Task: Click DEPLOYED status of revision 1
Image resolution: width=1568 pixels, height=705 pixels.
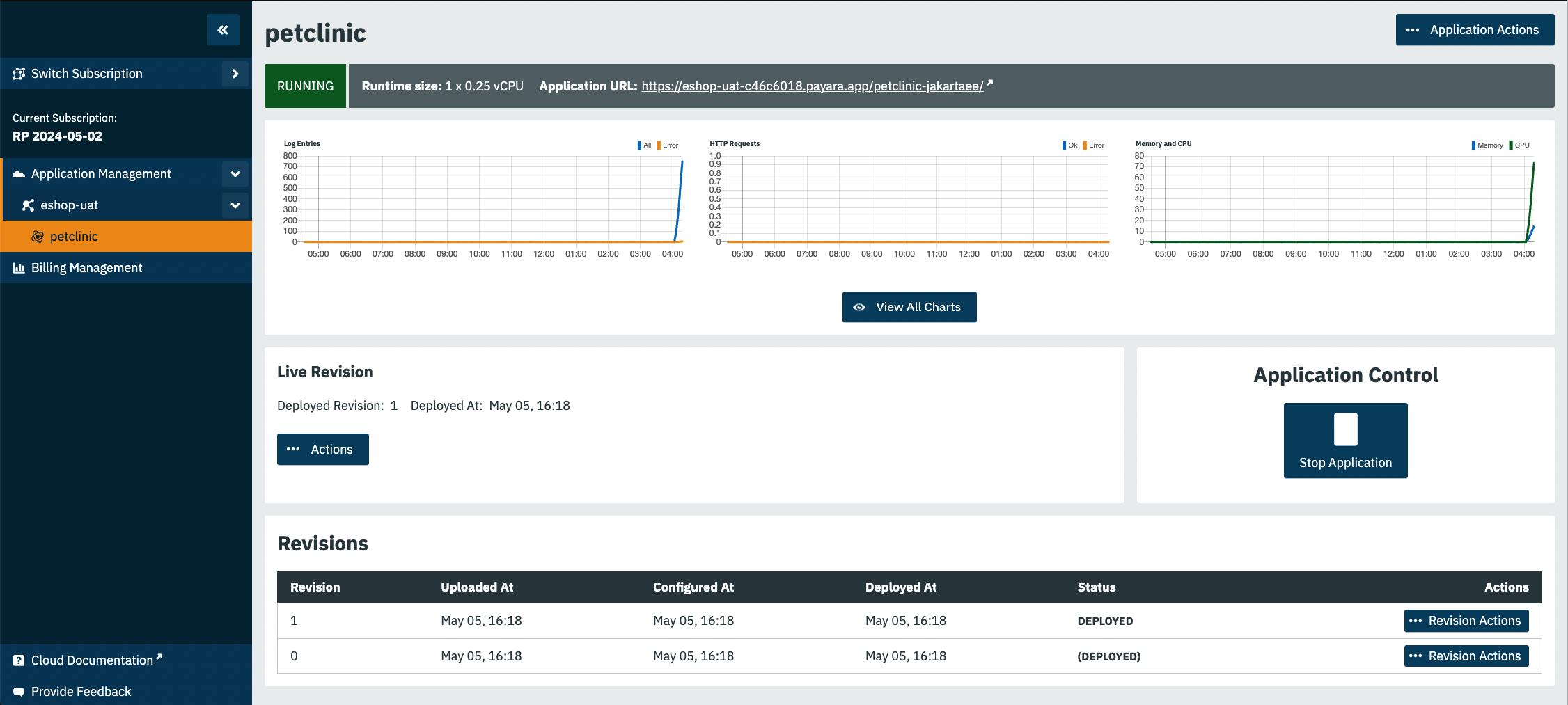Action: [1105, 621]
